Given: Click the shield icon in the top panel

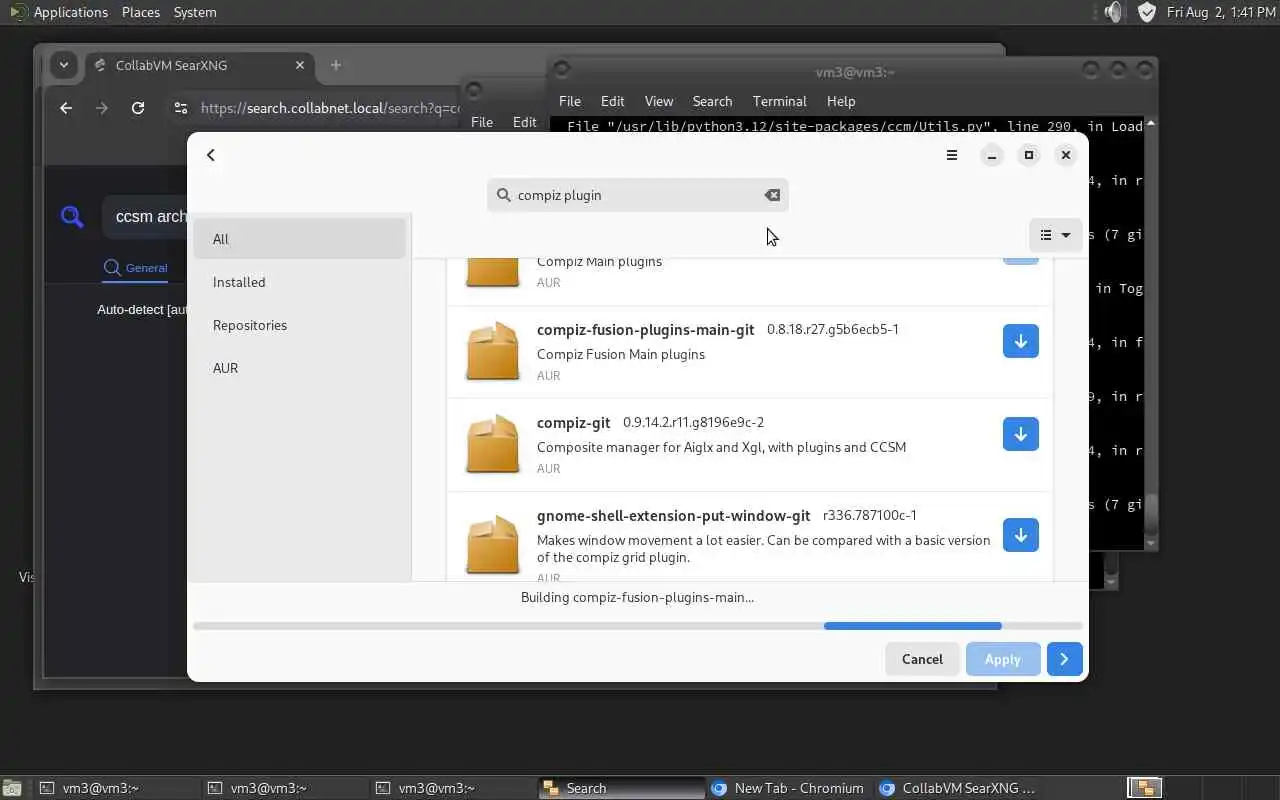Looking at the screenshot, I should 1147,12.
